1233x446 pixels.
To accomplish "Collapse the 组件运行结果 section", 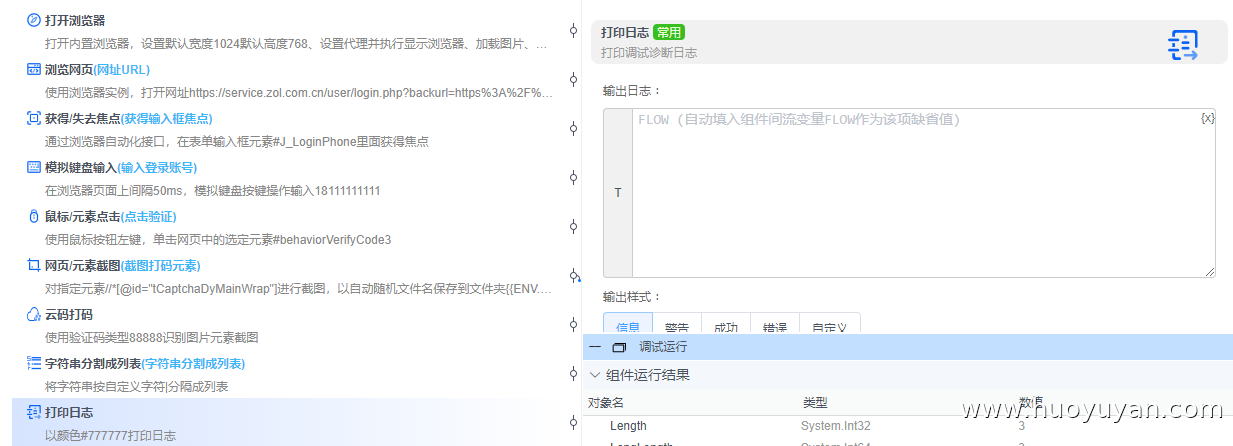I will click(x=595, y=375).
